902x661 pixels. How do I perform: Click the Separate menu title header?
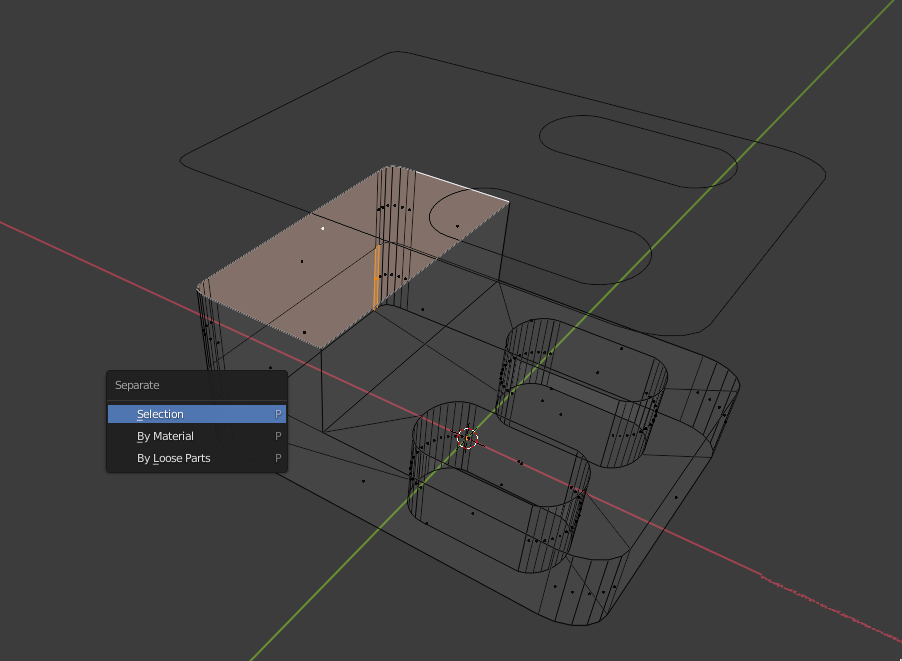[x=138, y=385]
